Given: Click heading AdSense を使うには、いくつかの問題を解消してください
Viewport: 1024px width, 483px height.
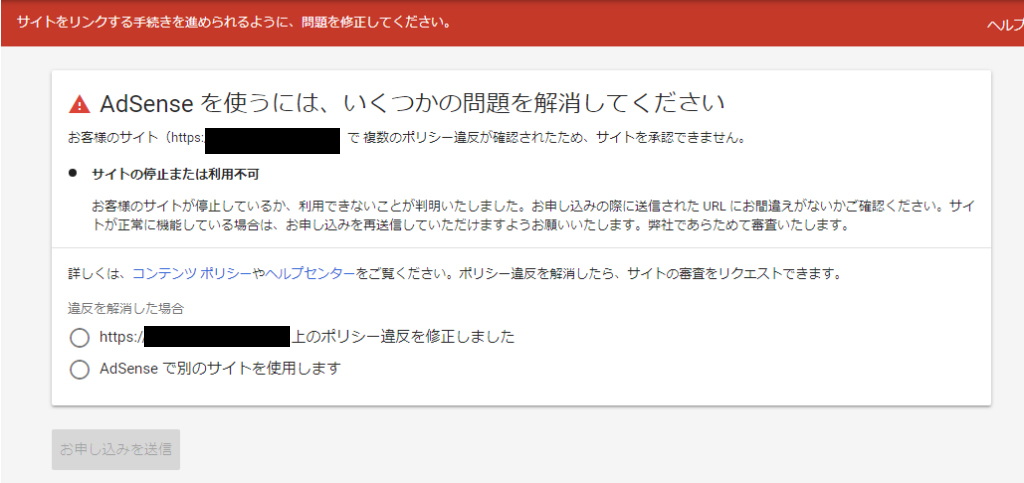Looking at the screenshot, I should (413, 104).
